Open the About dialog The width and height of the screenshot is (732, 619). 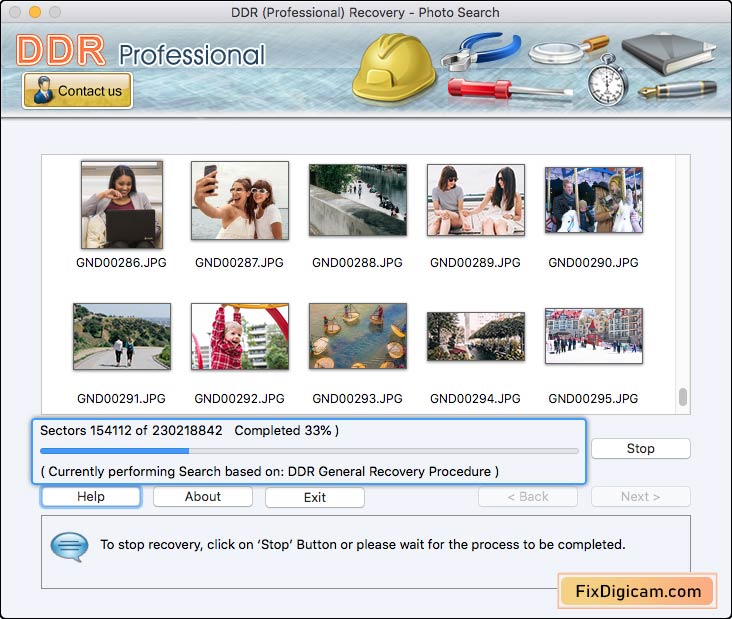203,497
